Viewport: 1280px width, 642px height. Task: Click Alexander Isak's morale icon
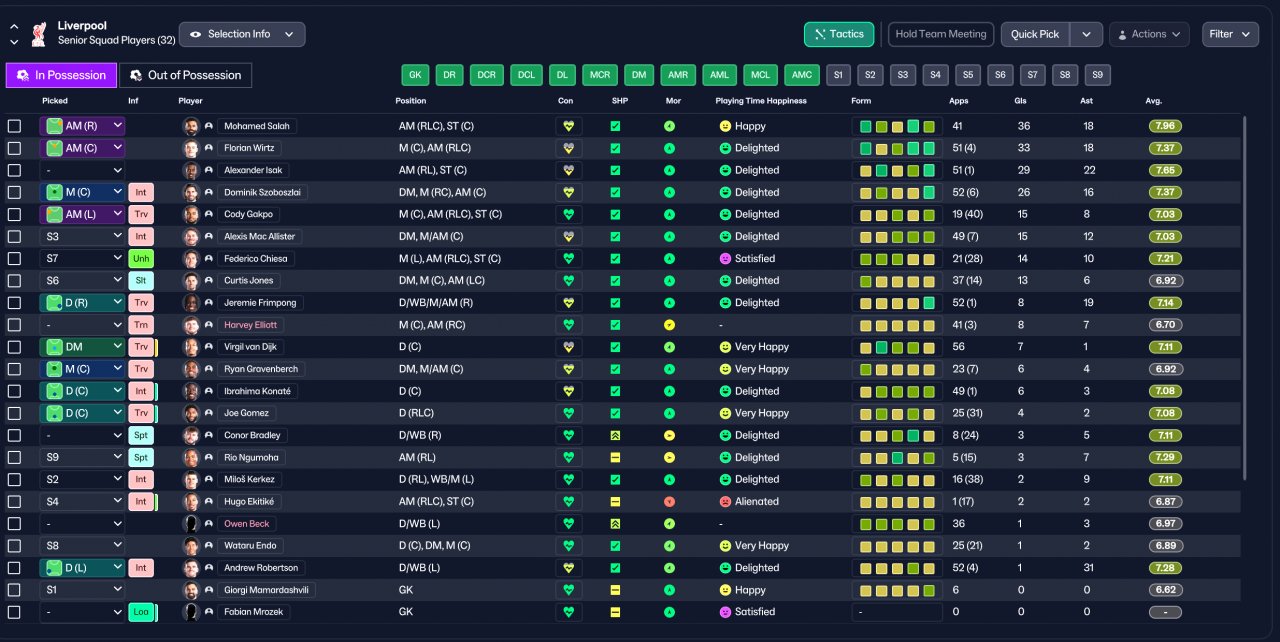(669, 170)
